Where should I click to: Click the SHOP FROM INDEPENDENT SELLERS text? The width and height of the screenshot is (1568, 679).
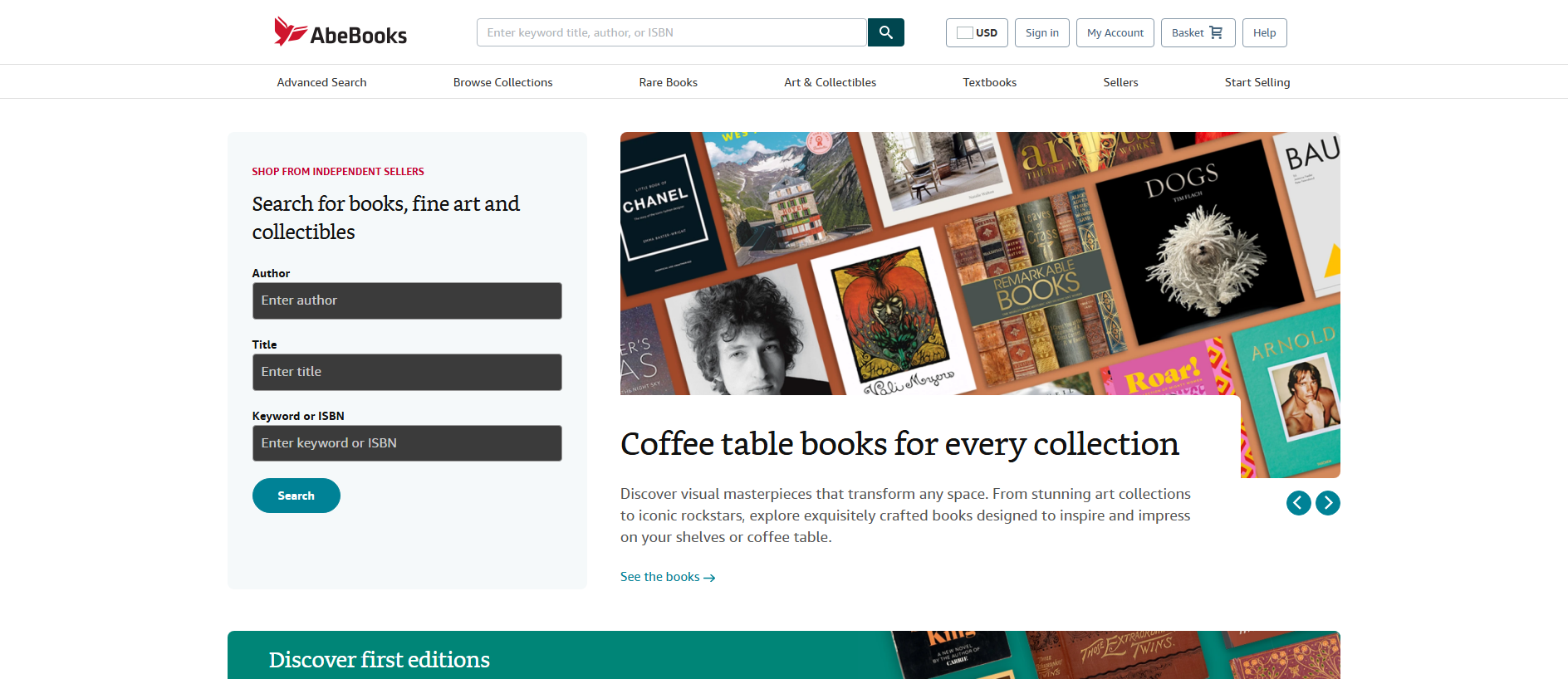click(338, 172)
